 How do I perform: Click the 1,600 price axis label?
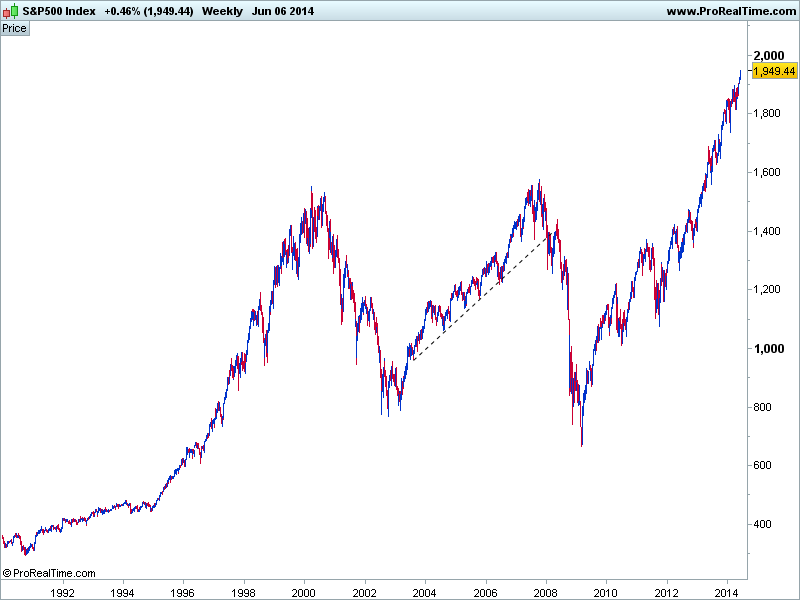coord(767,172)
